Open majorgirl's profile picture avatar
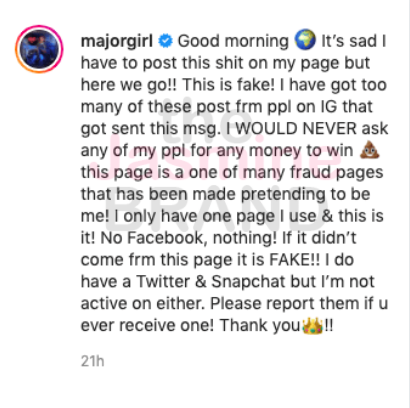 point(39,49)
